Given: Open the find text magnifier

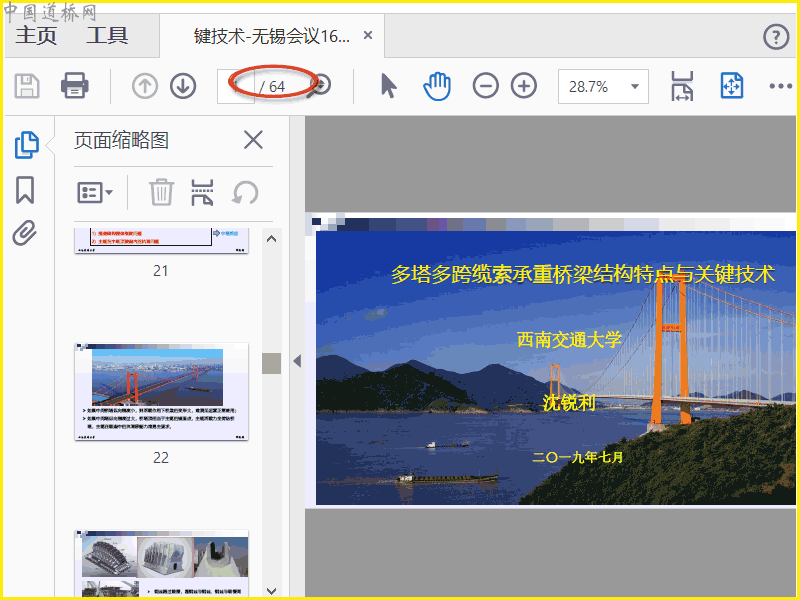Looking at the screenshot, I should pyautogui.click(x=321, y=86).
